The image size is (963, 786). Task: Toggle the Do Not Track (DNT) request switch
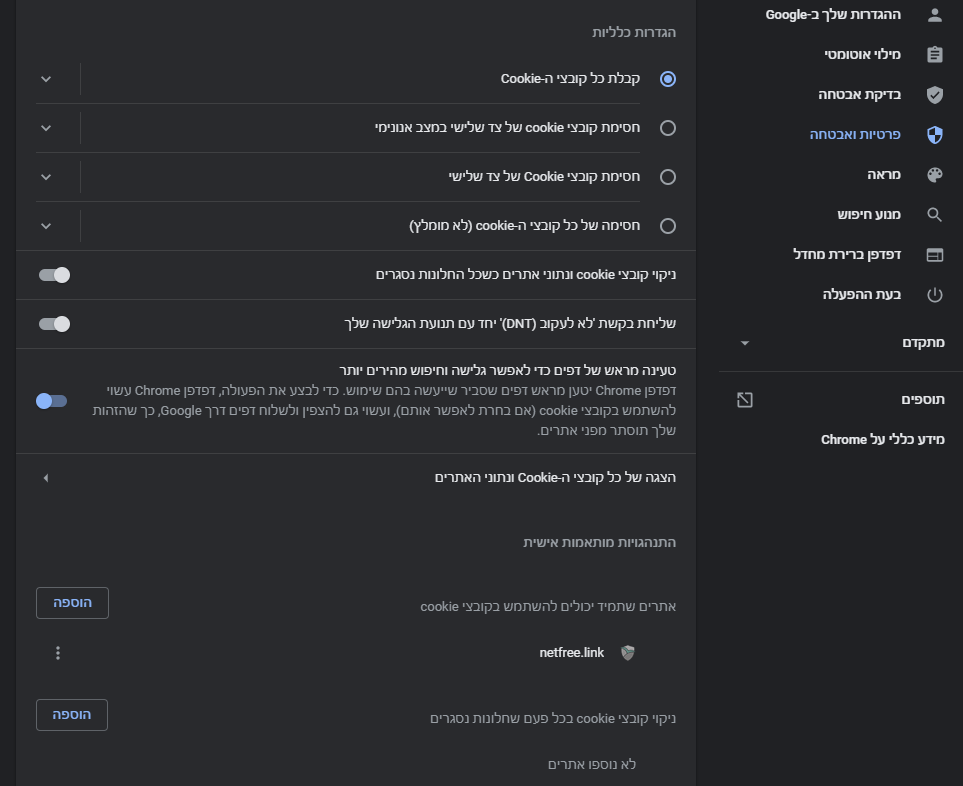[x=54, y=324]
